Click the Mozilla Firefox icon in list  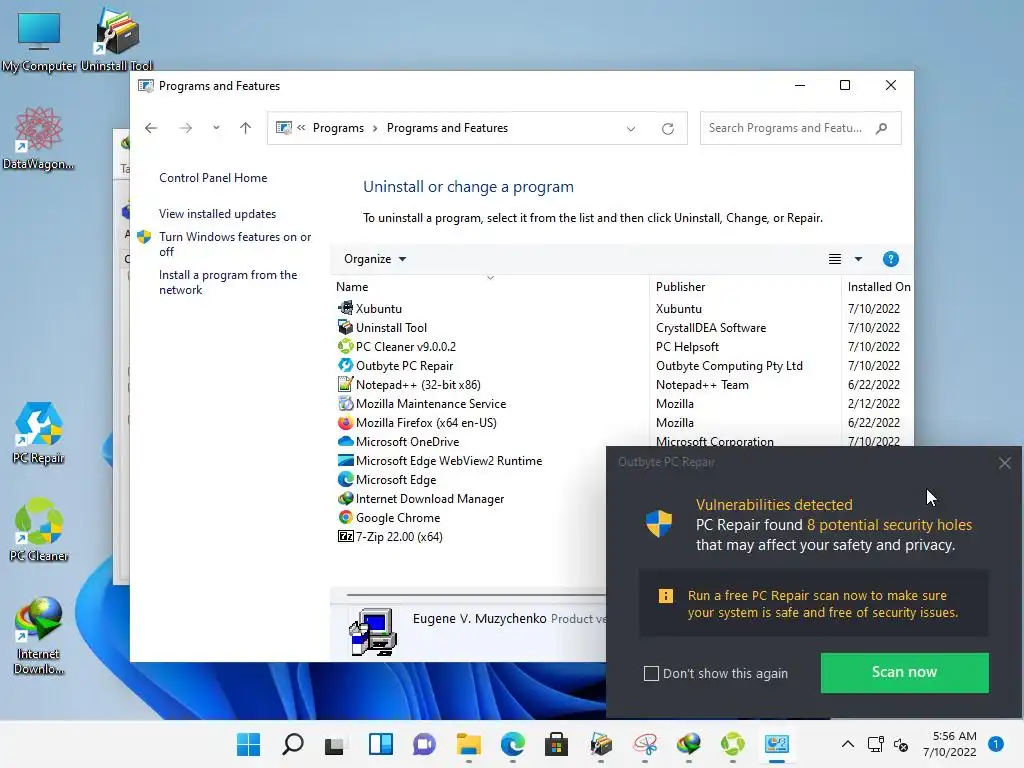345,423
